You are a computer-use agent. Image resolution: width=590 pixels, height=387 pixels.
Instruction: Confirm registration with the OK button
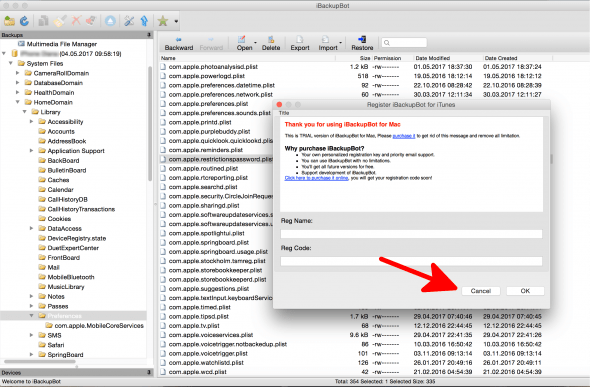pos(525,291)
